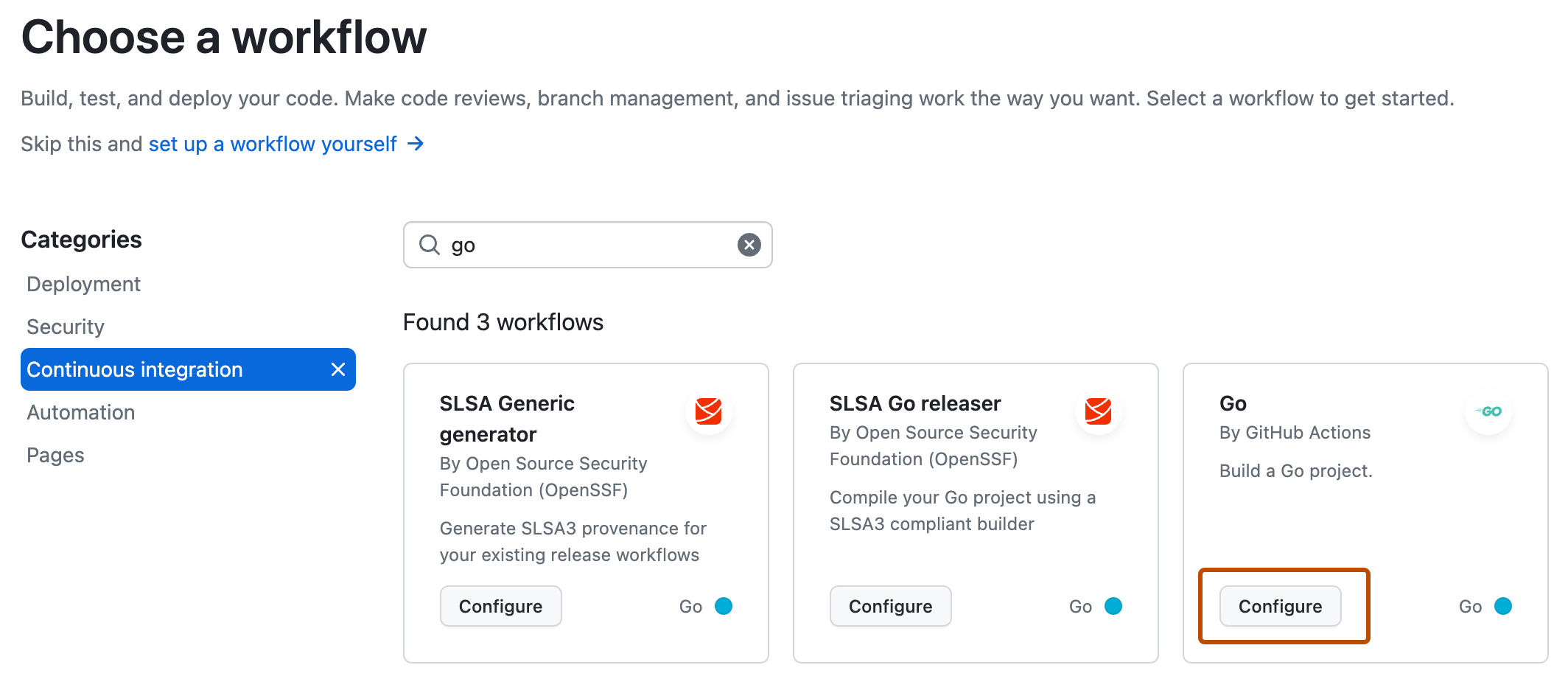
Task: Click Configure on SLSA Generic generator
Action: click(x=500, y=606)
